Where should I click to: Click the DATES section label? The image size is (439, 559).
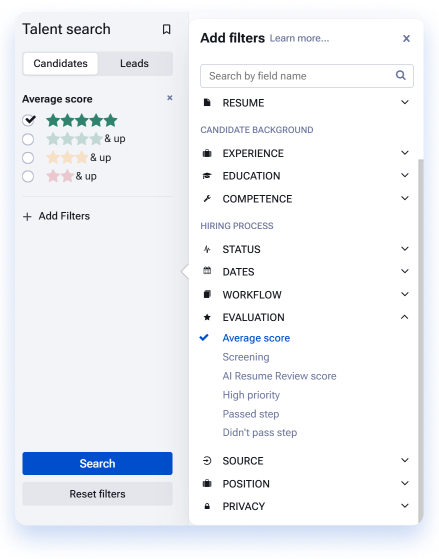pos(238,272)
